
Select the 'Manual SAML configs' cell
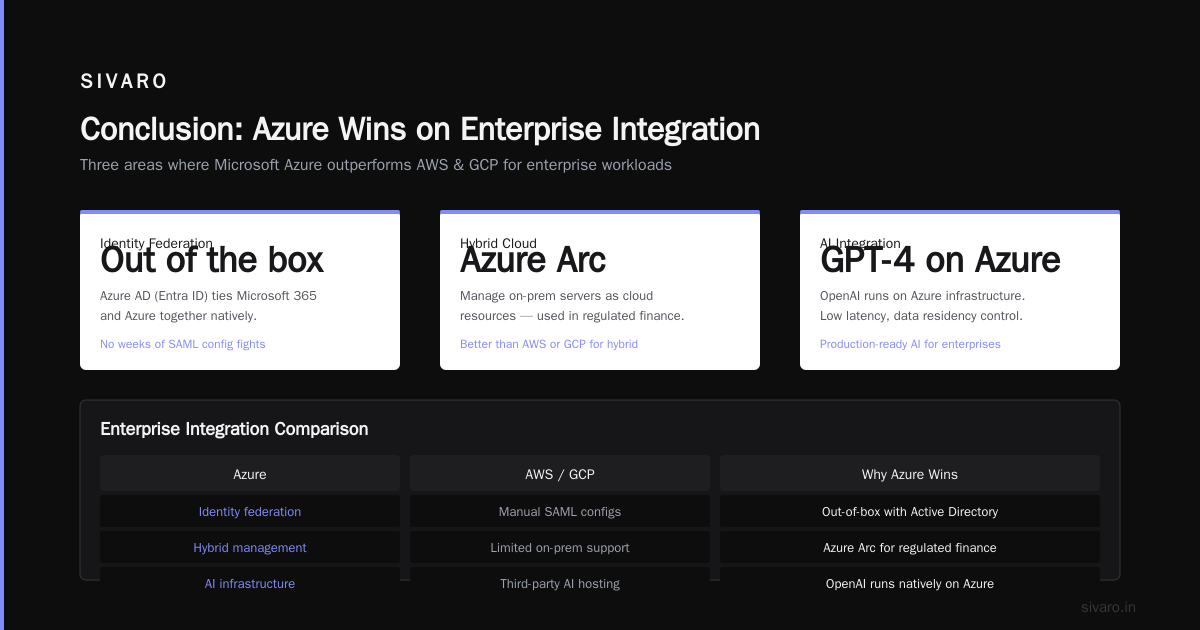(560, 512)
